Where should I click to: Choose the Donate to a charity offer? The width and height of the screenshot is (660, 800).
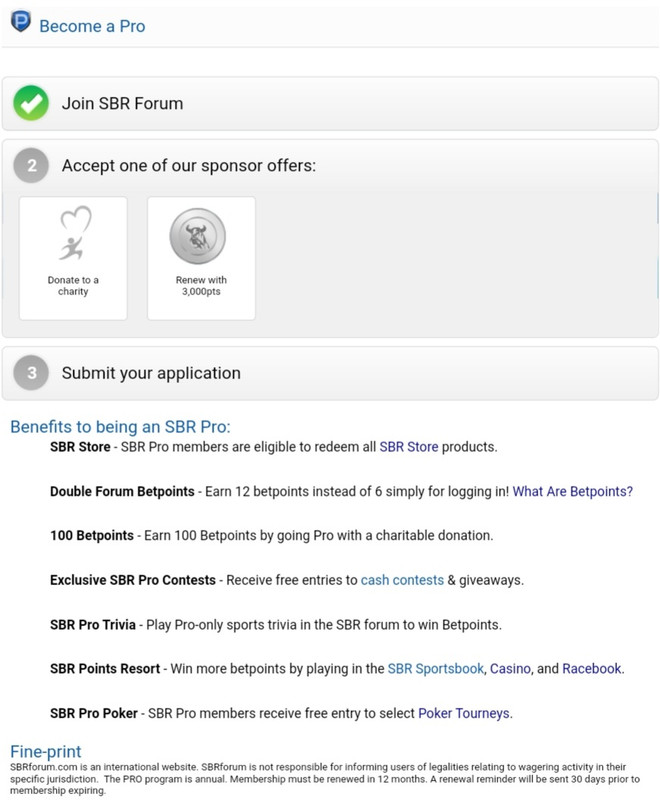pos(73,259)
